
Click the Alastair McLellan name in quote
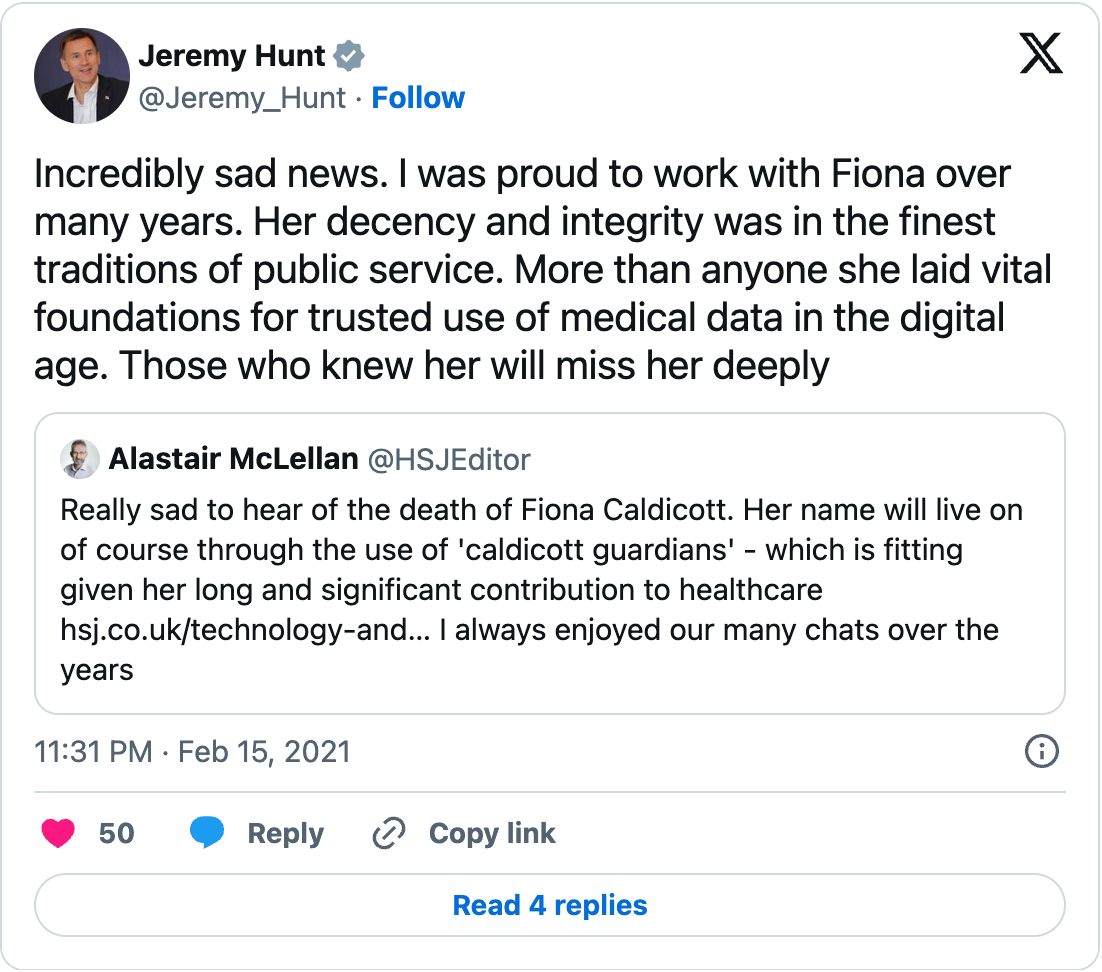tap(233, 459)
